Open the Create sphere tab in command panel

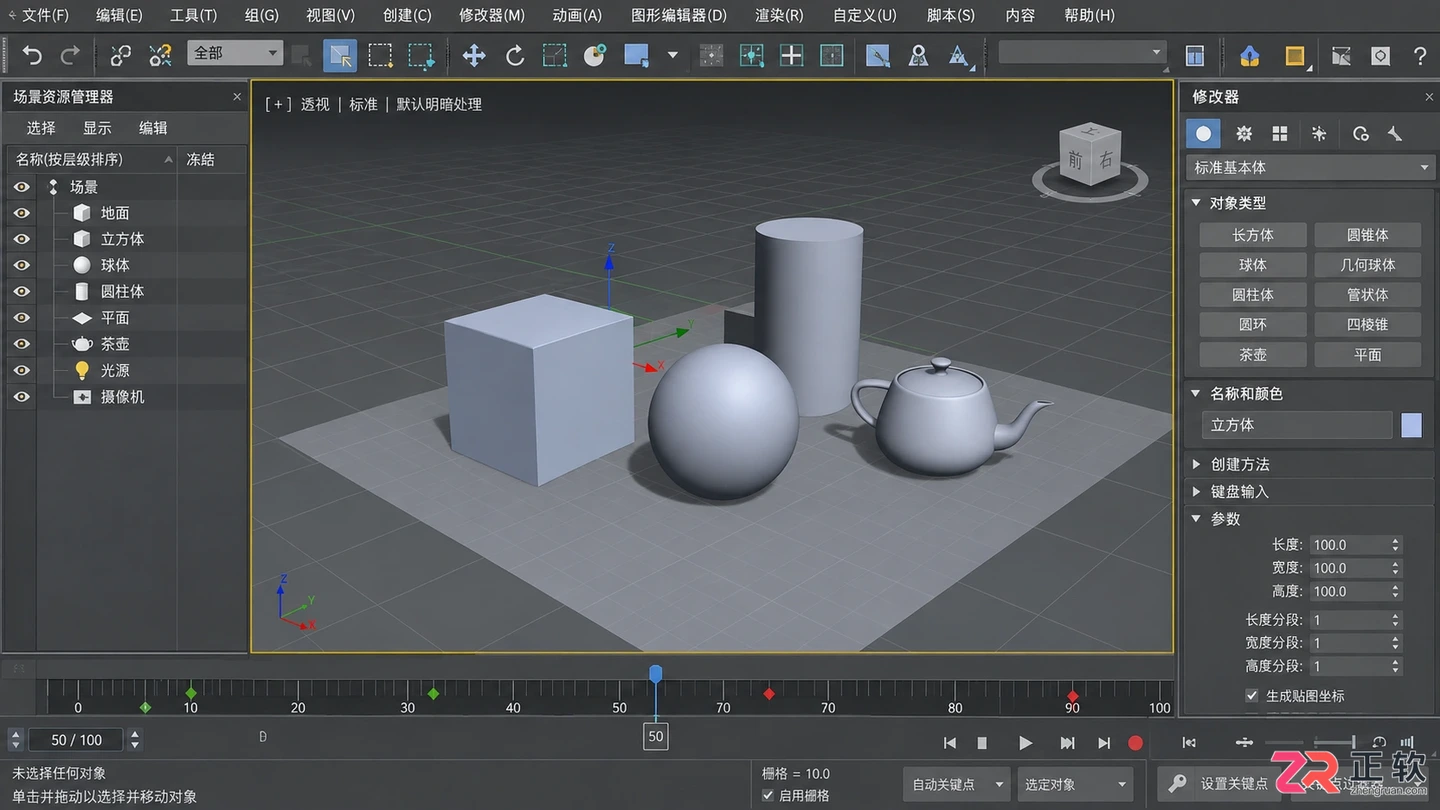click(1203, 133)
